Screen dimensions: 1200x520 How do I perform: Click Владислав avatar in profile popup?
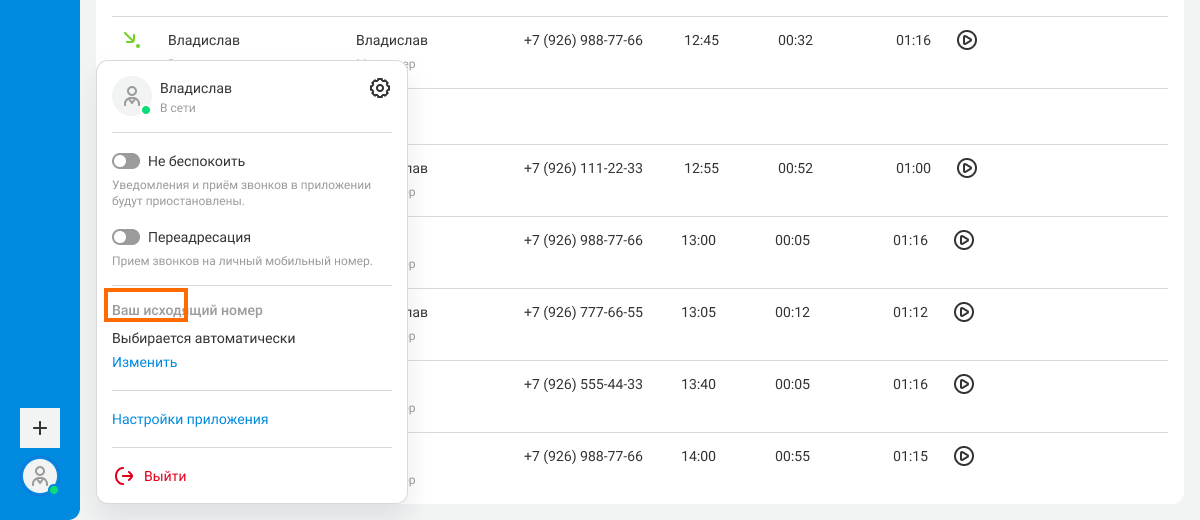point(132,96)
